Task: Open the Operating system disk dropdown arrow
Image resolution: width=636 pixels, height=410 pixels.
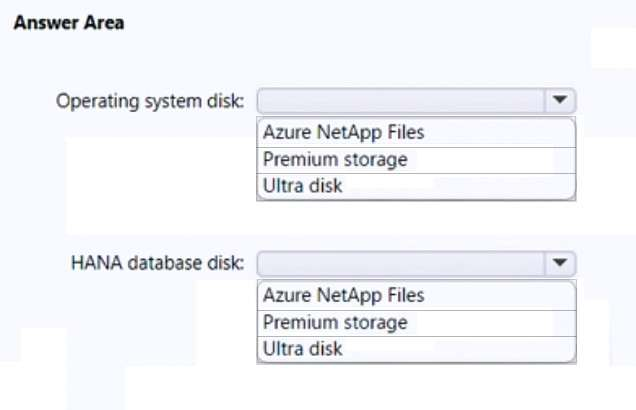Action: coord(560,101)
